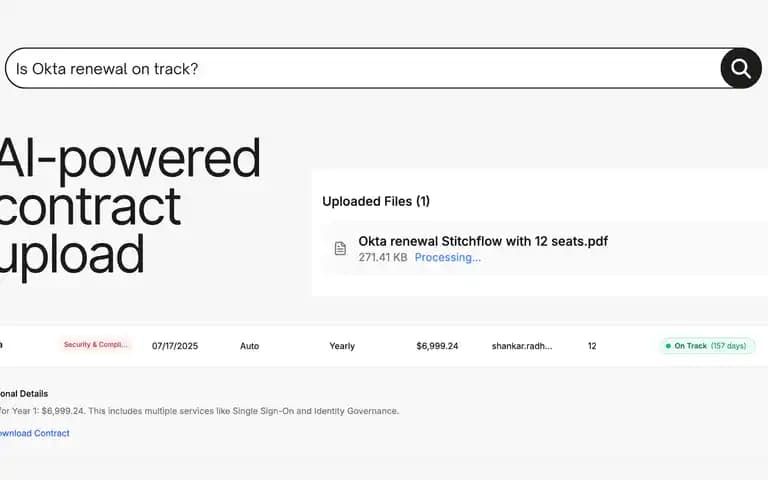Click the document icon beside the Okta PDF
Screen dimensions: 768x480
340,248
